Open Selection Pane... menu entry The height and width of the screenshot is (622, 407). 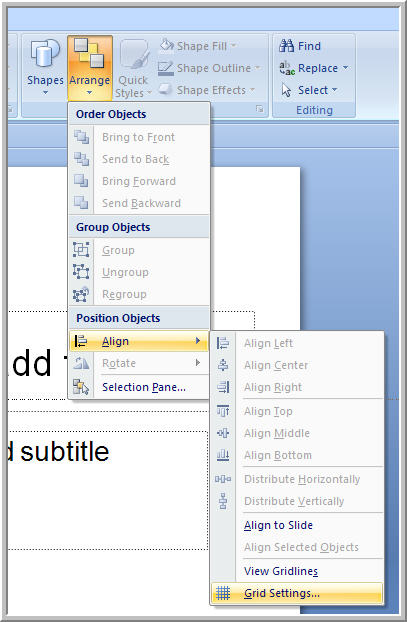(139, 387)
